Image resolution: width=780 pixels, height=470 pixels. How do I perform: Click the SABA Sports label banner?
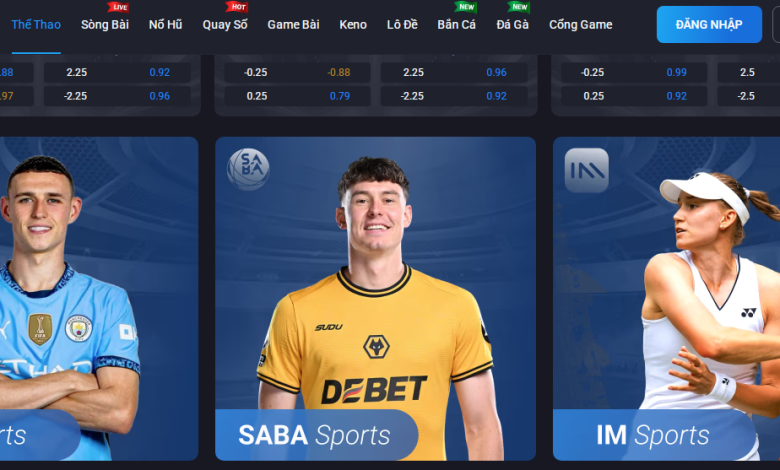[316, 435]
